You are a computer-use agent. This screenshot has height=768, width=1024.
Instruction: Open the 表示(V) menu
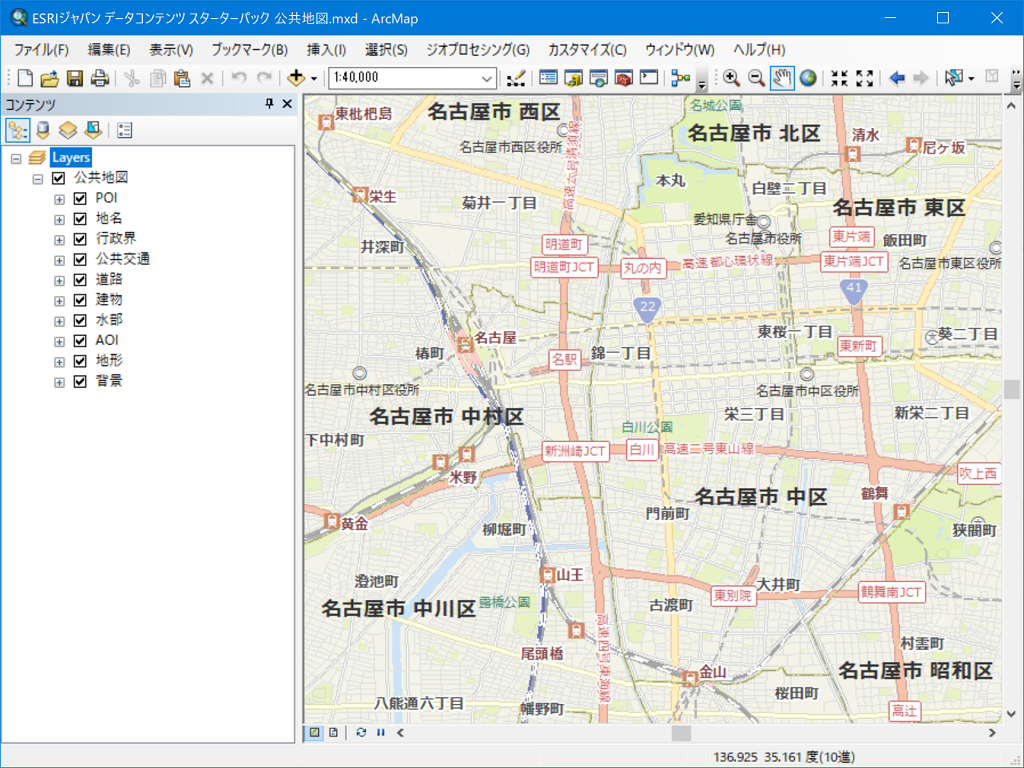pos(171,50)
